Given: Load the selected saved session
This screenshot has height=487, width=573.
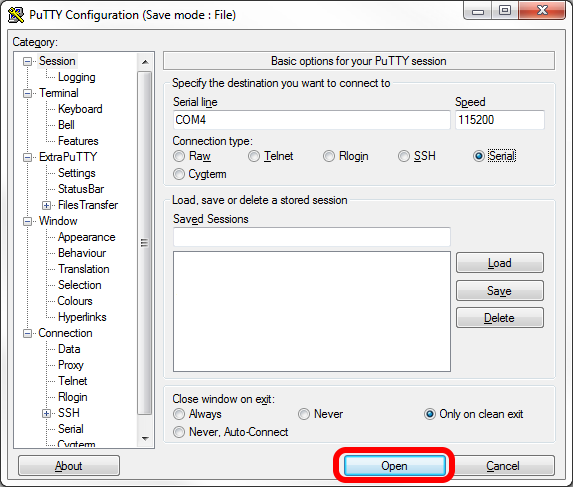Looking at the screenshot, I should pos(500,263).
